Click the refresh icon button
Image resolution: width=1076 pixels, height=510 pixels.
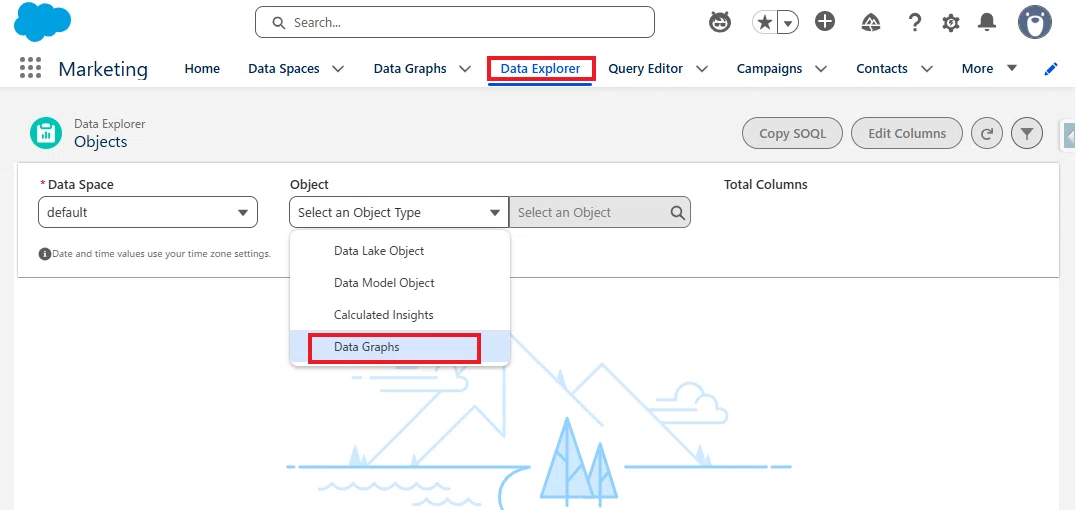coord(987,133)
